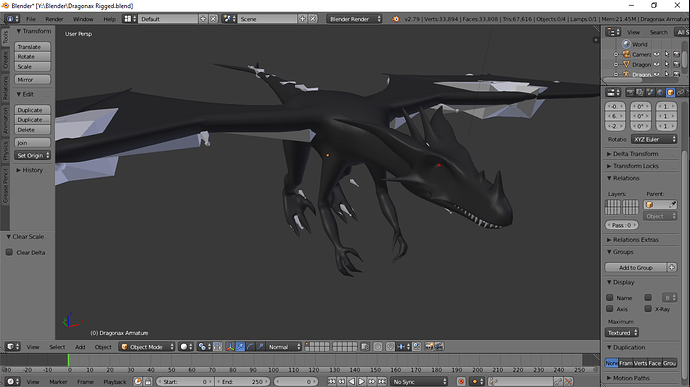The height and width of the screenshot is (387, 690).
Task: Open the Help menu
Action: (x=109, y=19)
